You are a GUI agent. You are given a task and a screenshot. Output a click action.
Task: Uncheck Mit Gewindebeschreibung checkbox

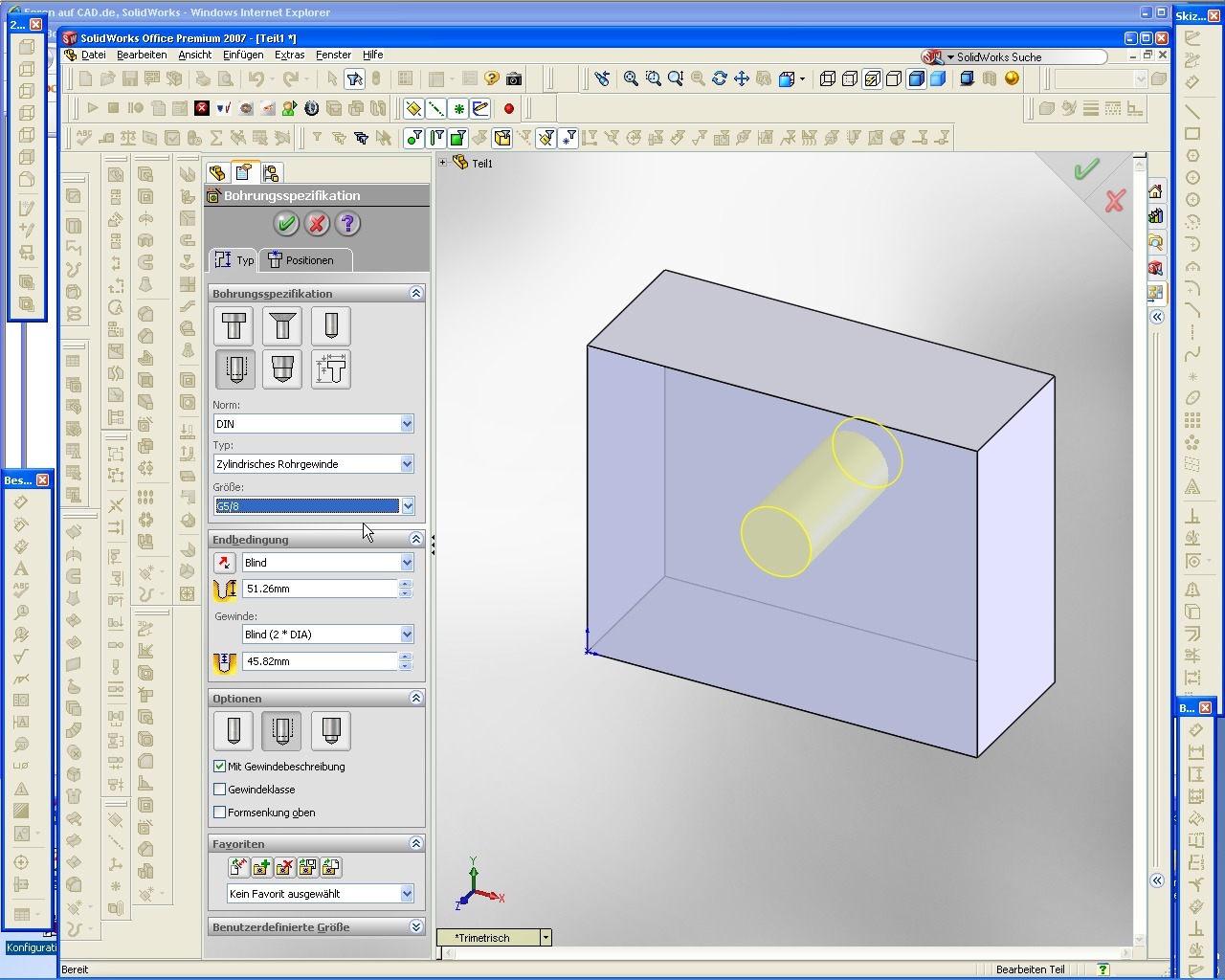[x=220, y=767]
